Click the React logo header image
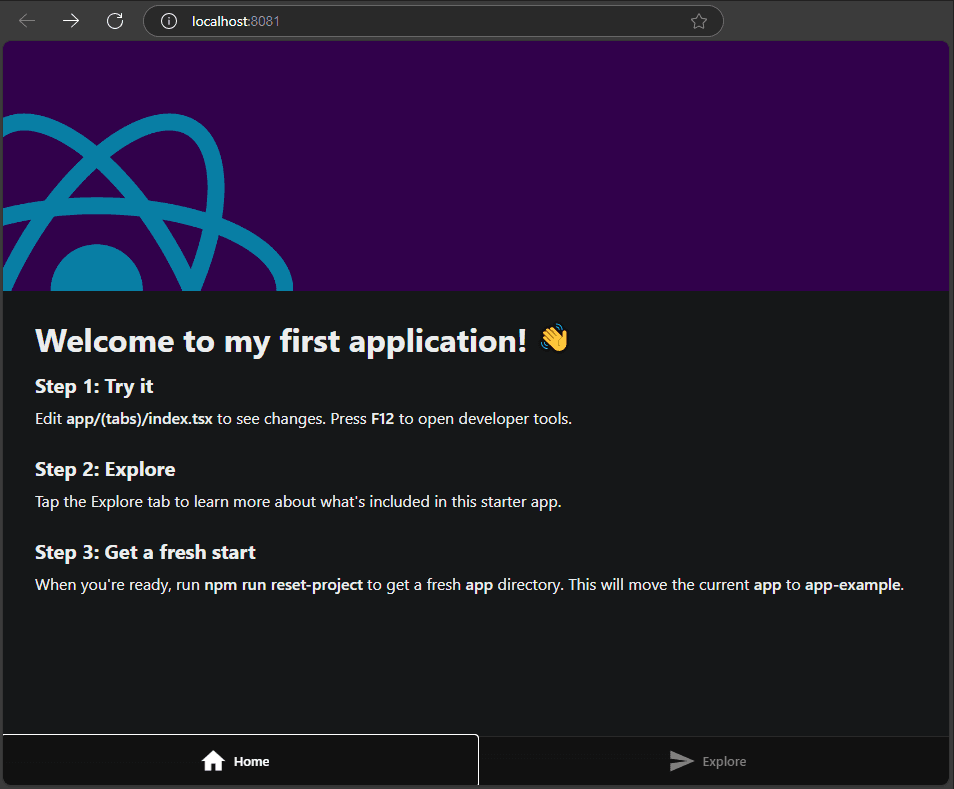 pyautogui.click(x=148, y=202)
